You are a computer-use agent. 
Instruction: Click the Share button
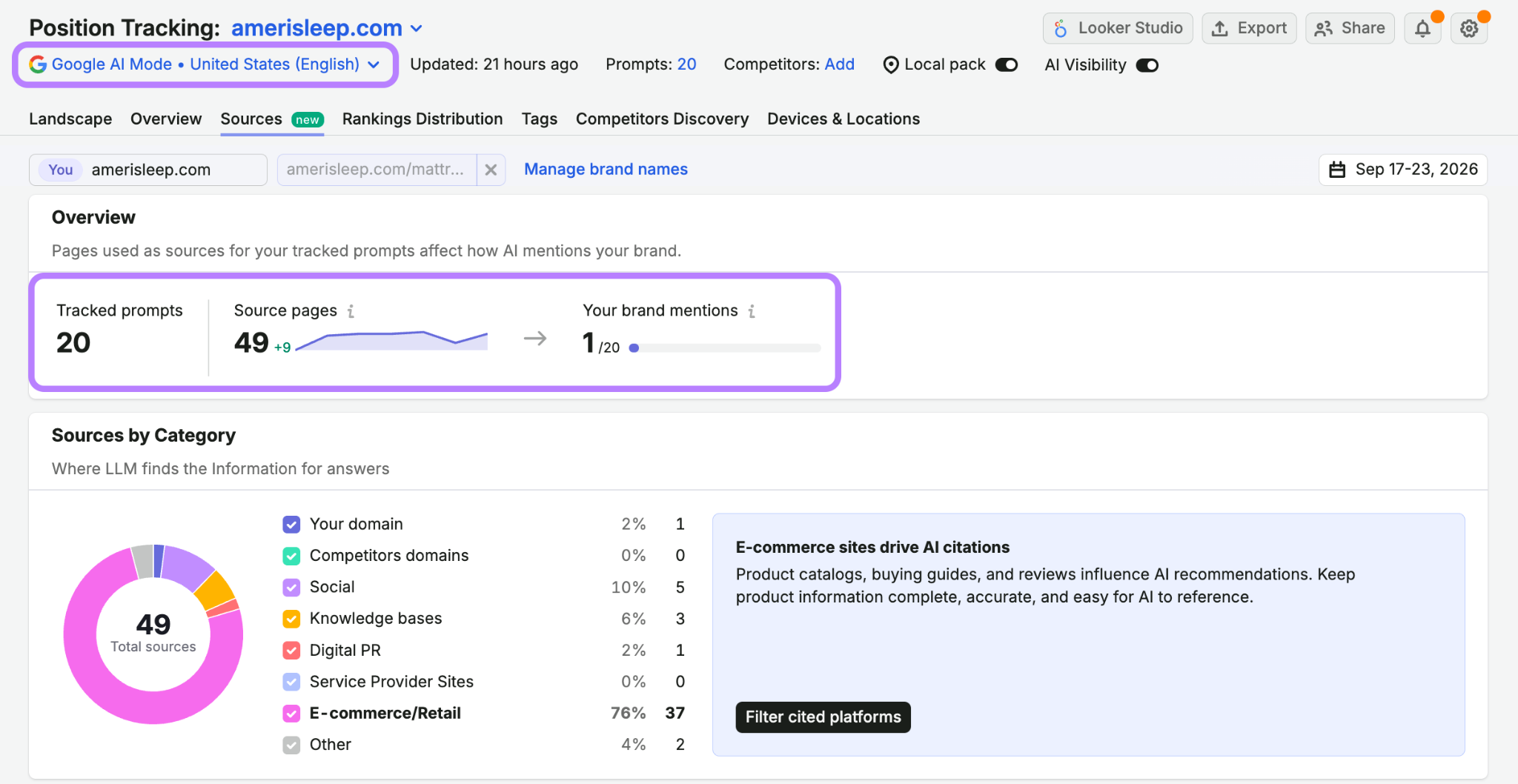tap(1350, 28)
